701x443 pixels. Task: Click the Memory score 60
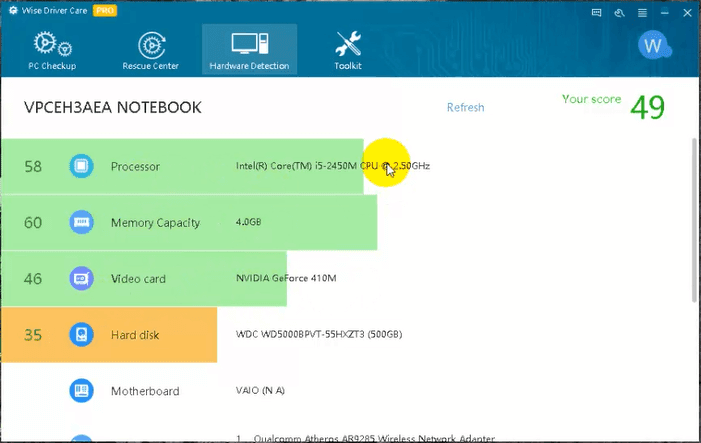tap(33, 223)
